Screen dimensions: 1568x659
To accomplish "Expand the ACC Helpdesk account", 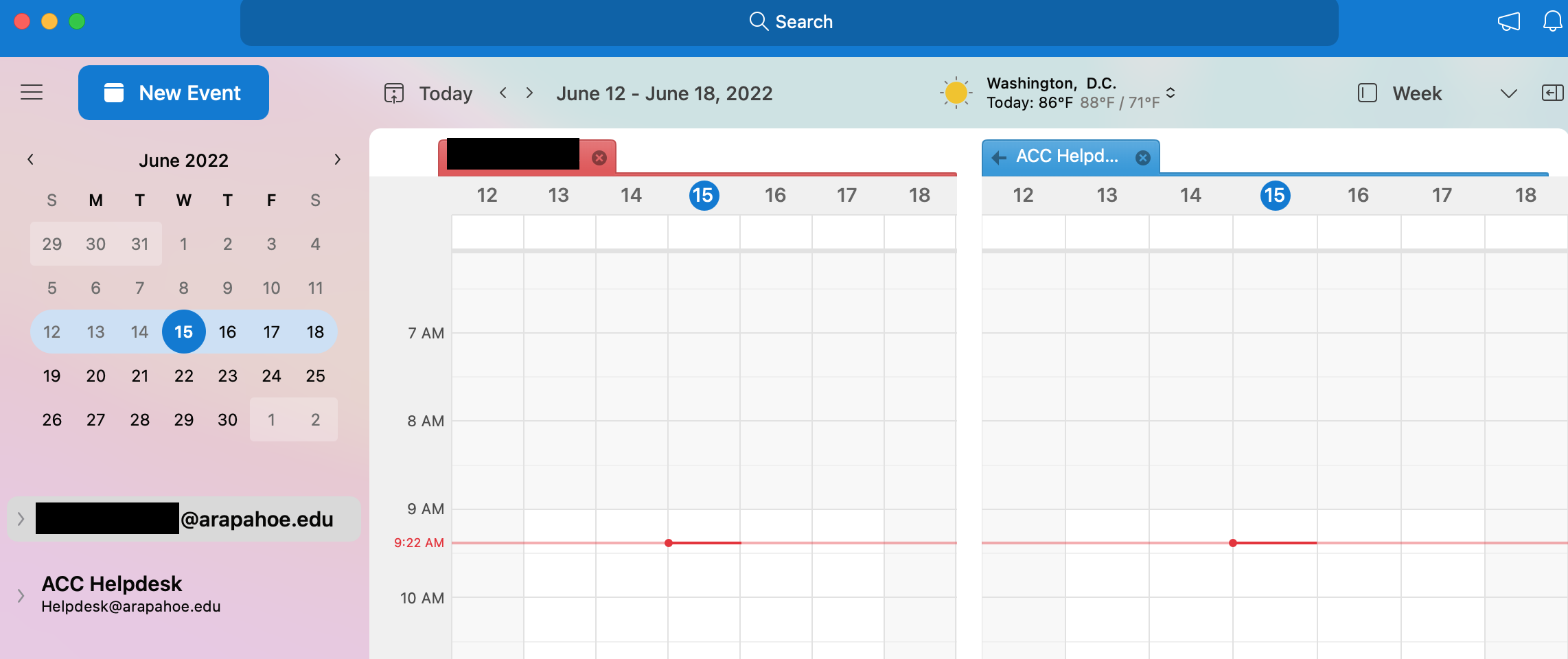I will tap(21, 595).
